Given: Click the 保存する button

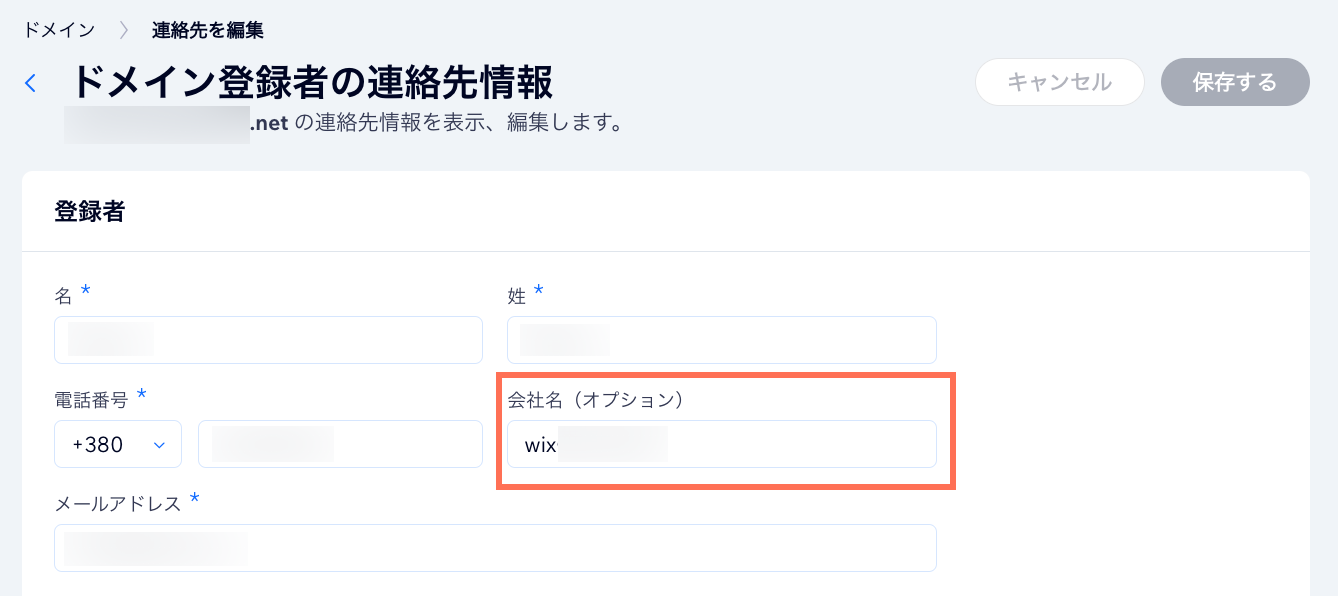Looking at the screenshot, I should [x=1235, y=82].
